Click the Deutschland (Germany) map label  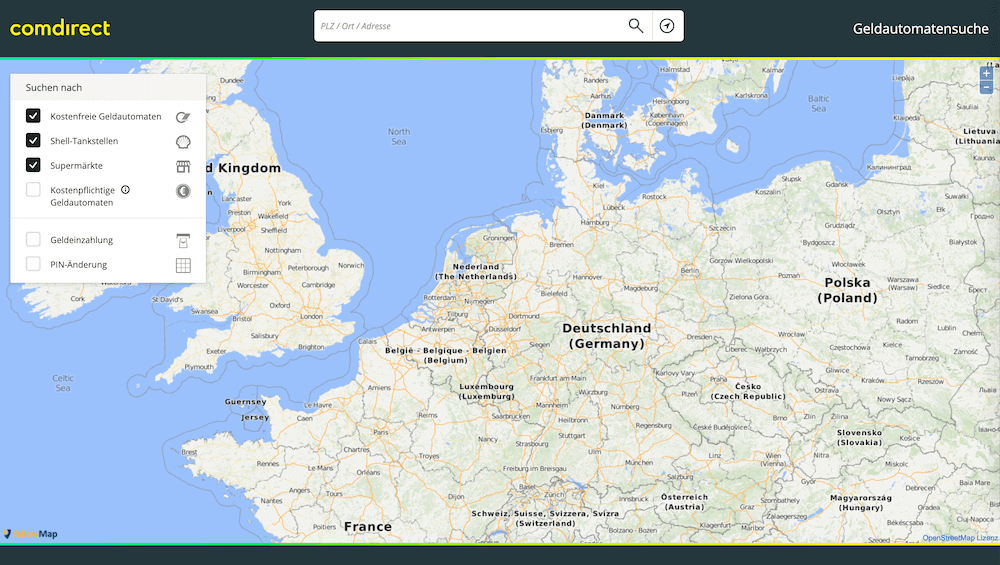coord(607,336)
